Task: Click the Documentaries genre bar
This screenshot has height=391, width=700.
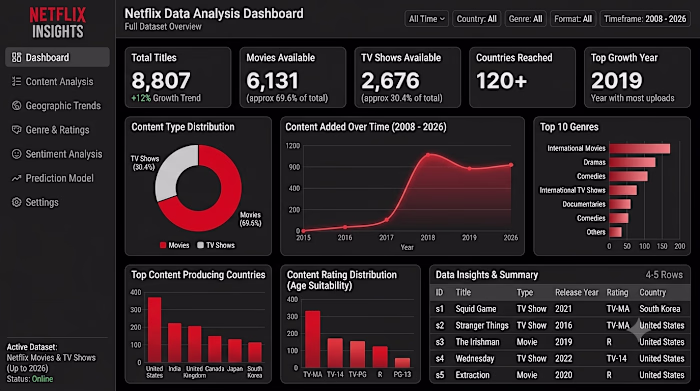Action: [620, 204]
